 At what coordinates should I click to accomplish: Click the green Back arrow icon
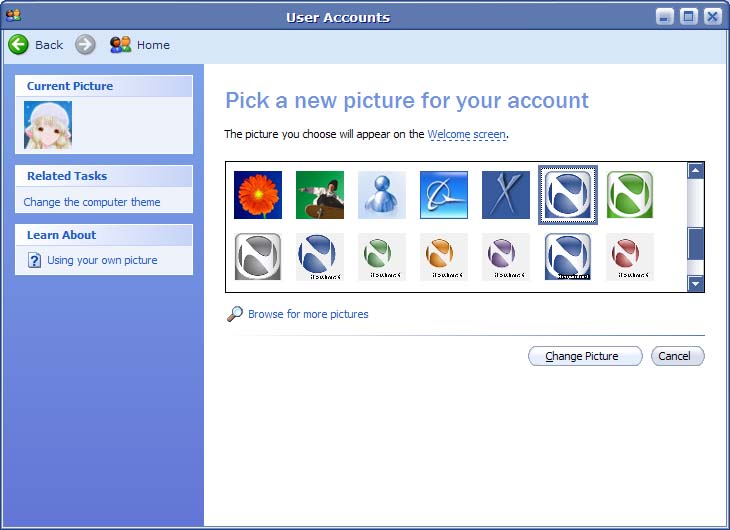(x=18, y=45)
